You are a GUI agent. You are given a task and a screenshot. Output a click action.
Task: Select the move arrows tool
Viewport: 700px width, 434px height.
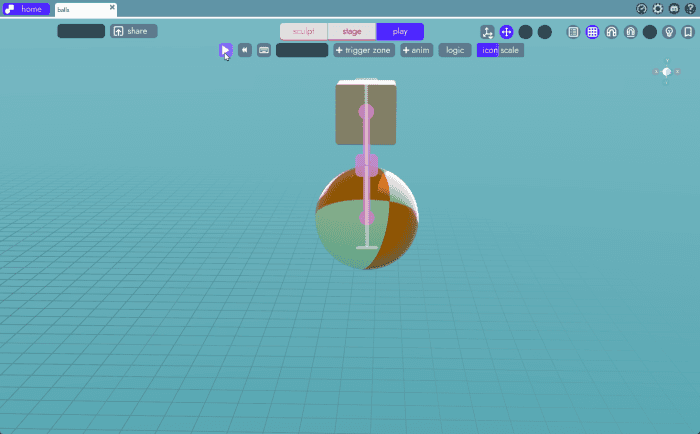(506, 32)
